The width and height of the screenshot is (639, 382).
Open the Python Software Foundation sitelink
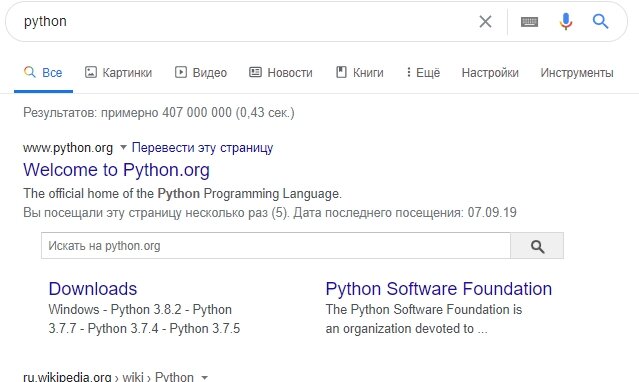(438, 289)
